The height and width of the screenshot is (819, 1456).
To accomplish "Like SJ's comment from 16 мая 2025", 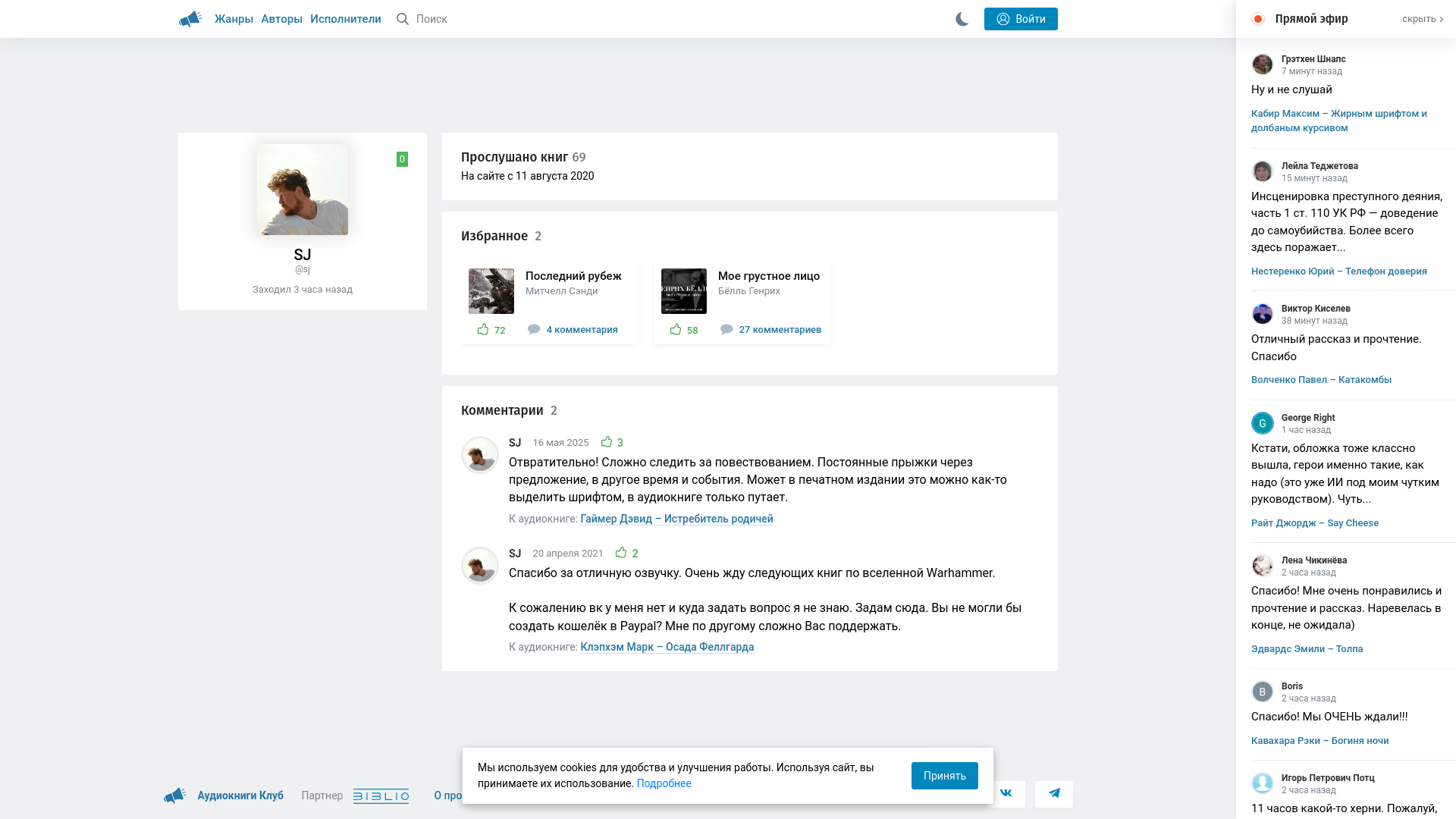I will [x=607, y=442].
